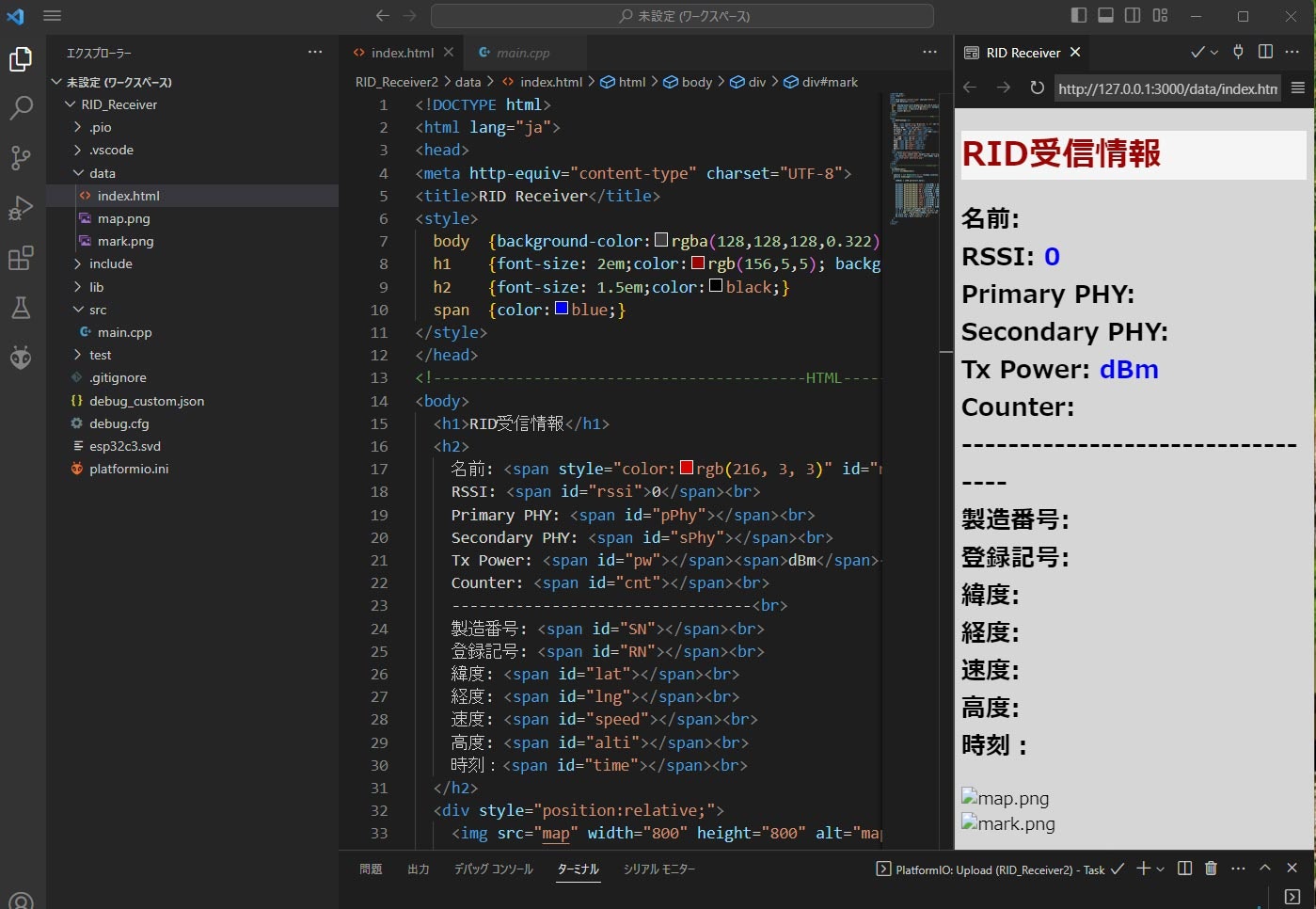Click preview URL address field
This screenshot has height=909, width=1316.
(1166, 88)
